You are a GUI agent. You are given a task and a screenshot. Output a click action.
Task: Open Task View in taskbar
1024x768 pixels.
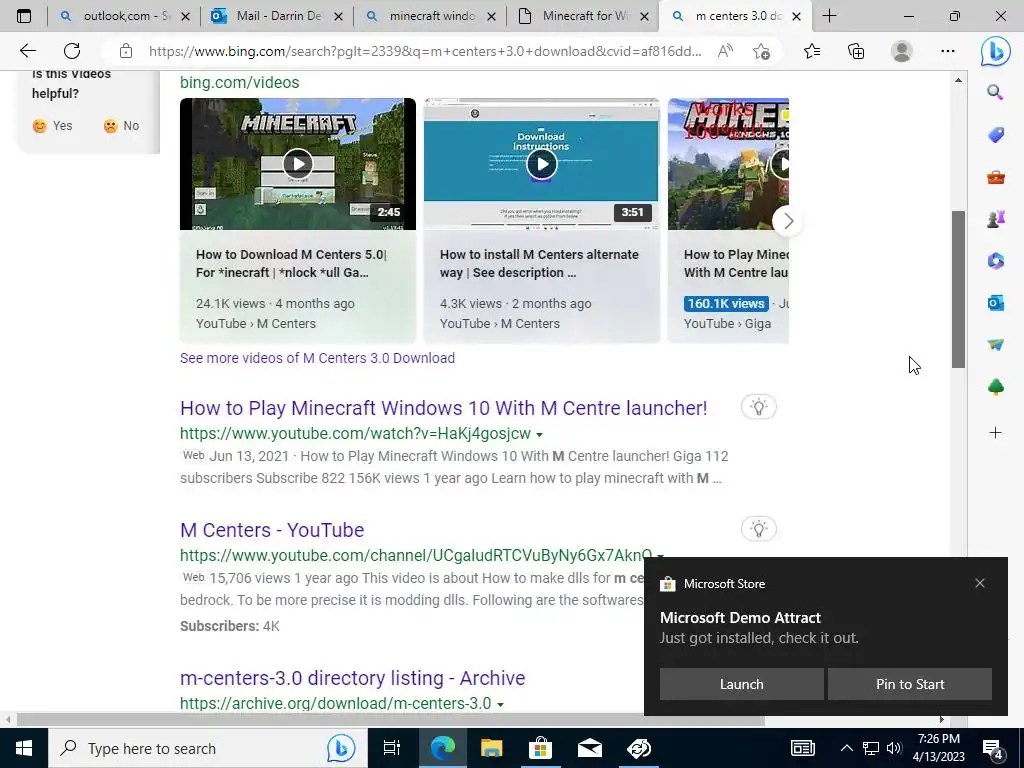click(392, 748)
